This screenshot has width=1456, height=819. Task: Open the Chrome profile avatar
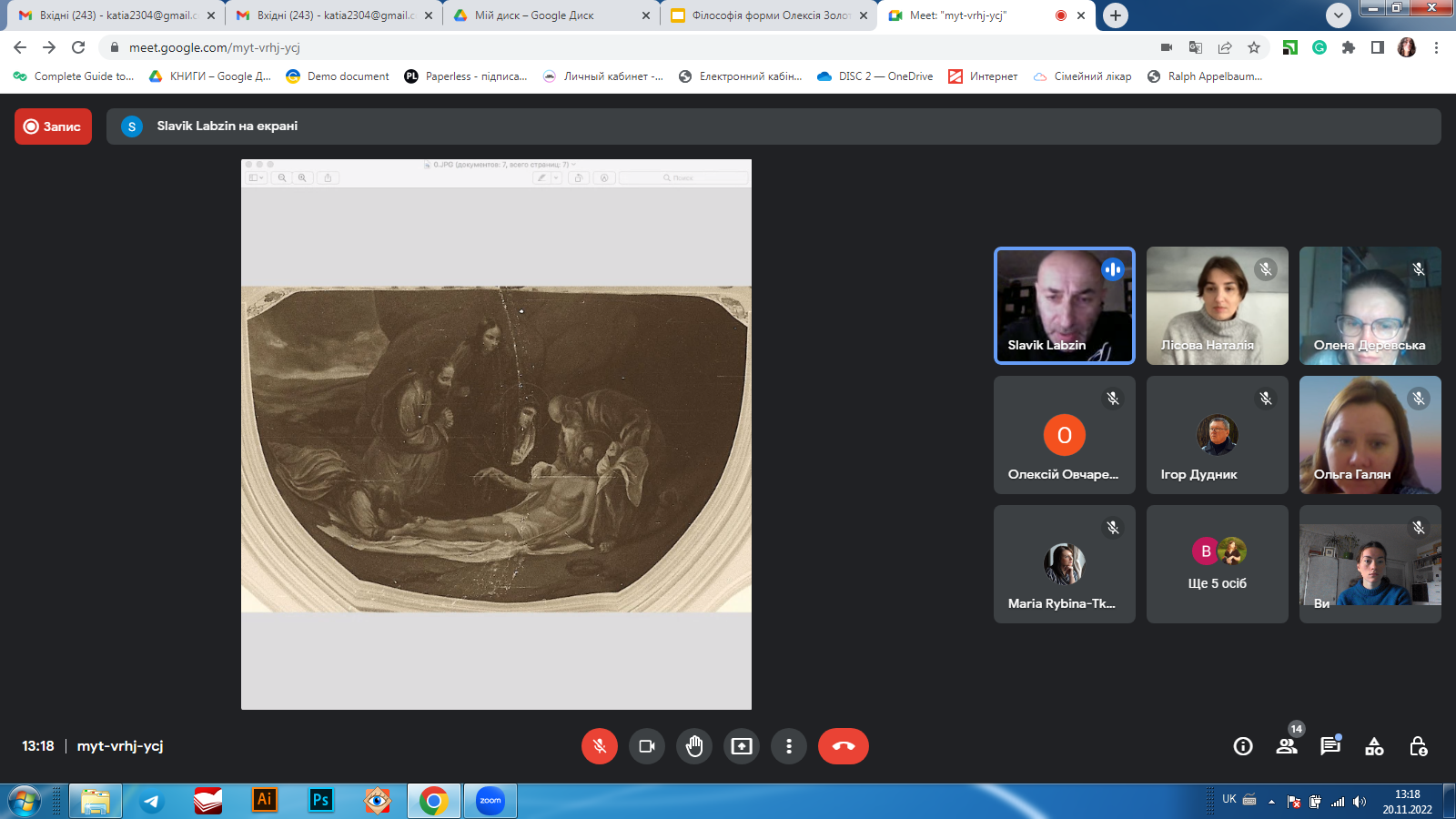[x=1407, y=47]
